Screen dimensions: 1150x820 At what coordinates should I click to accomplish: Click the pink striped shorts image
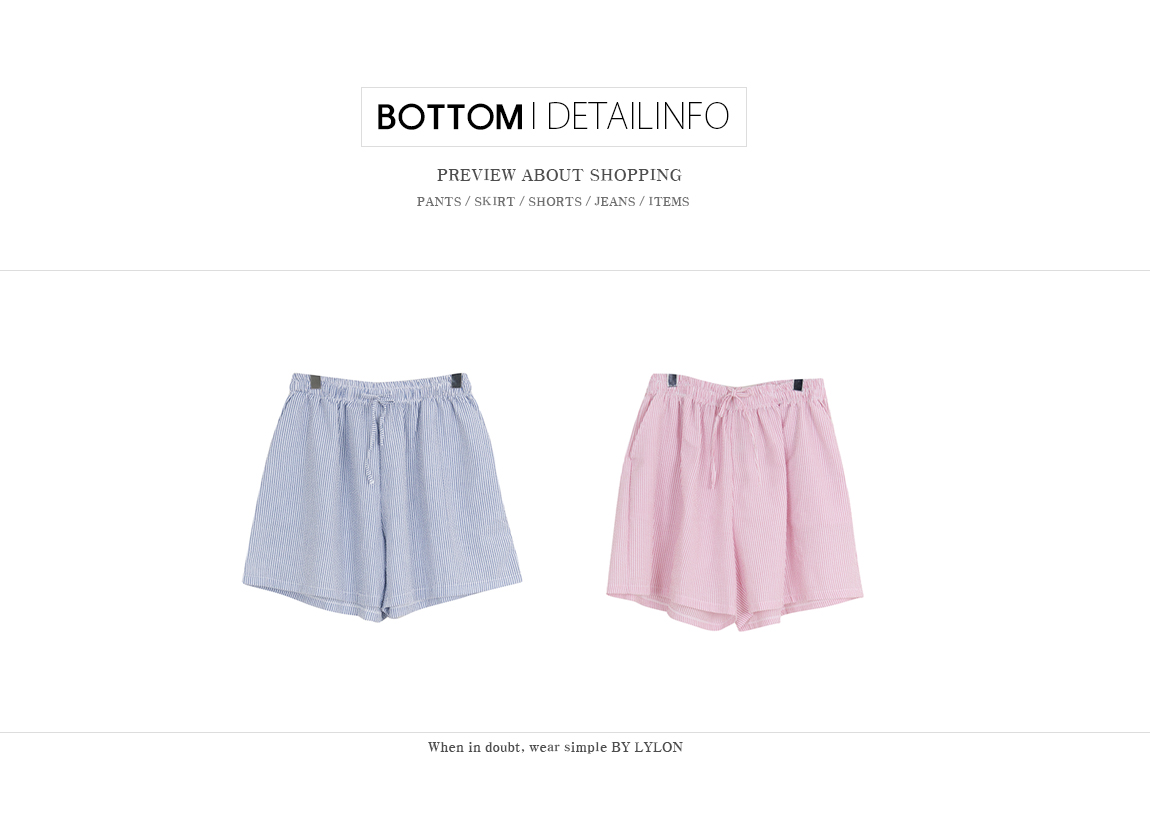point(734,502)
